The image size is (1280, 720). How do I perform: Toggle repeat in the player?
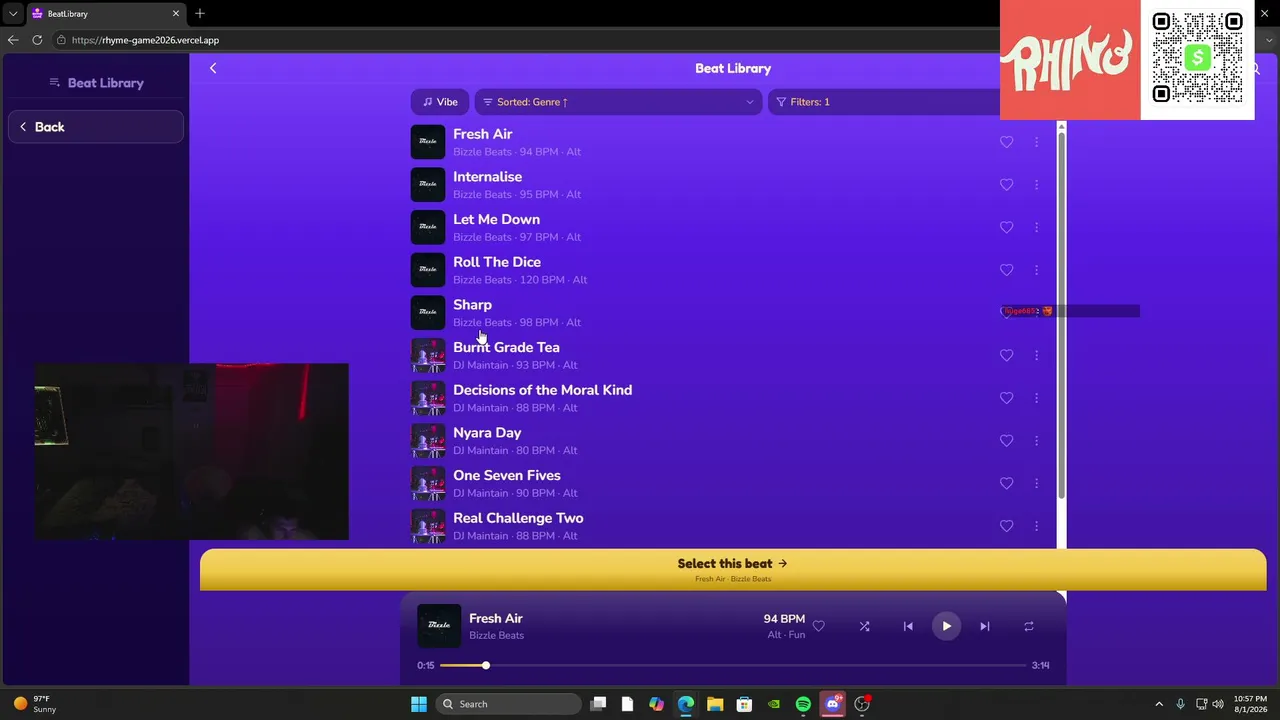pos(1028,626)
